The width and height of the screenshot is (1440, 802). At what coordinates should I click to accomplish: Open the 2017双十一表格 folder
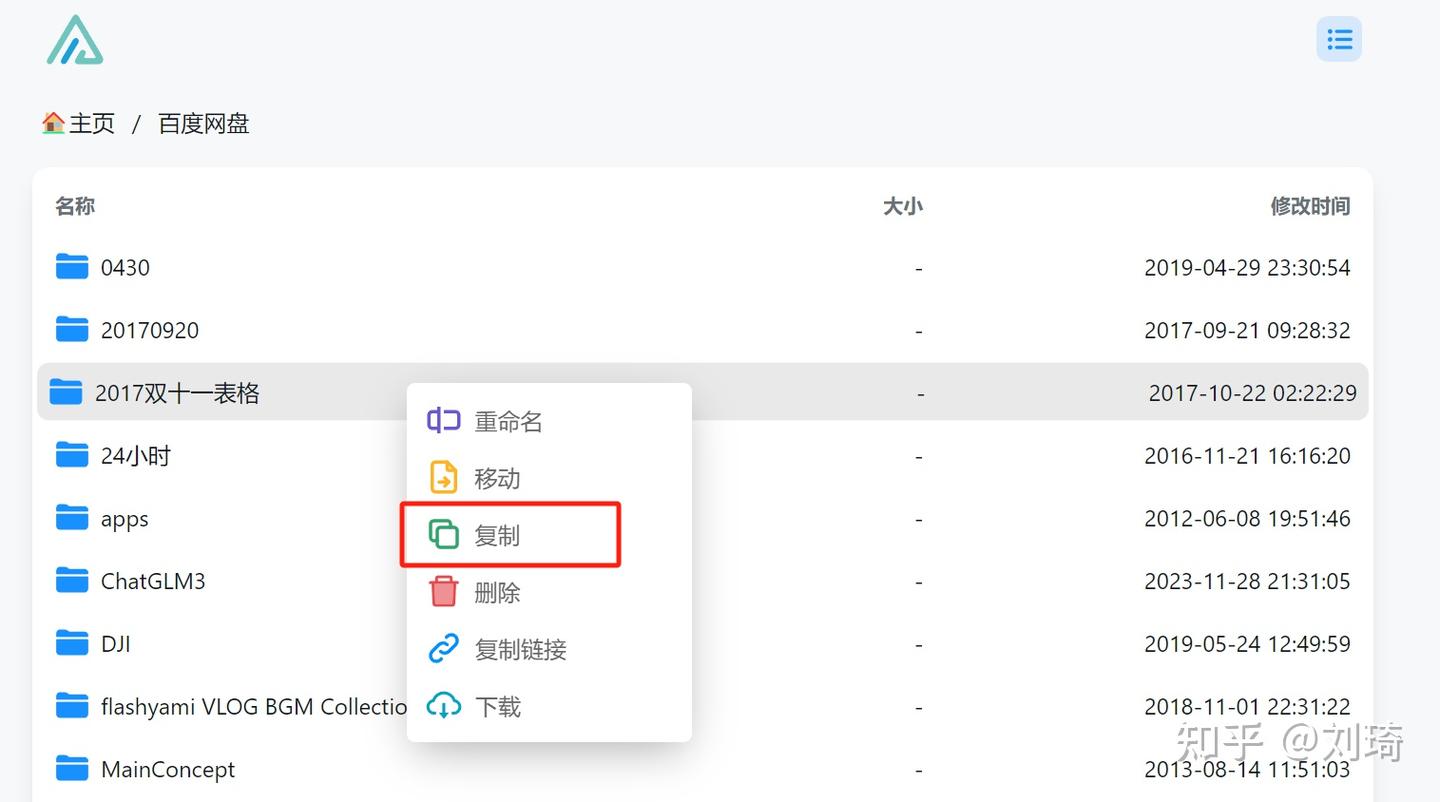point(178,393)
